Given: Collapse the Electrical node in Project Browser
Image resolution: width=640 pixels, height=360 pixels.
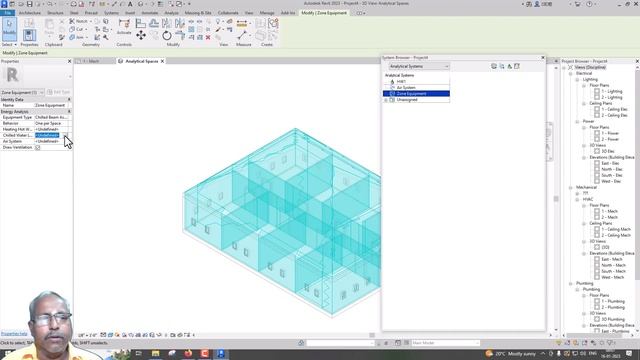Looking at the screenshot, I should coord(571,73).
